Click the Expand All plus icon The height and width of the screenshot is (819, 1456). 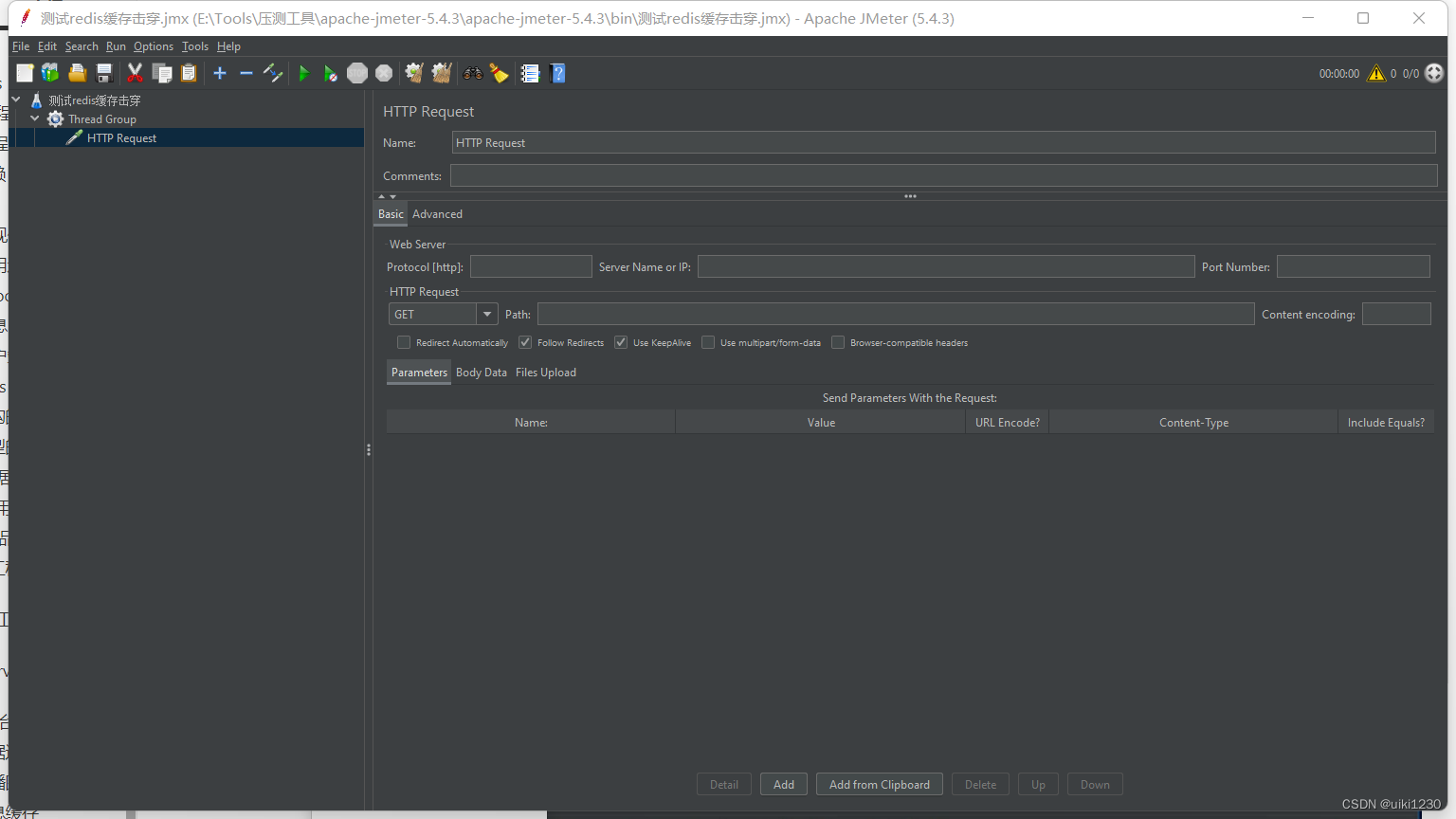pyautogui.click(x=220, y=73)
